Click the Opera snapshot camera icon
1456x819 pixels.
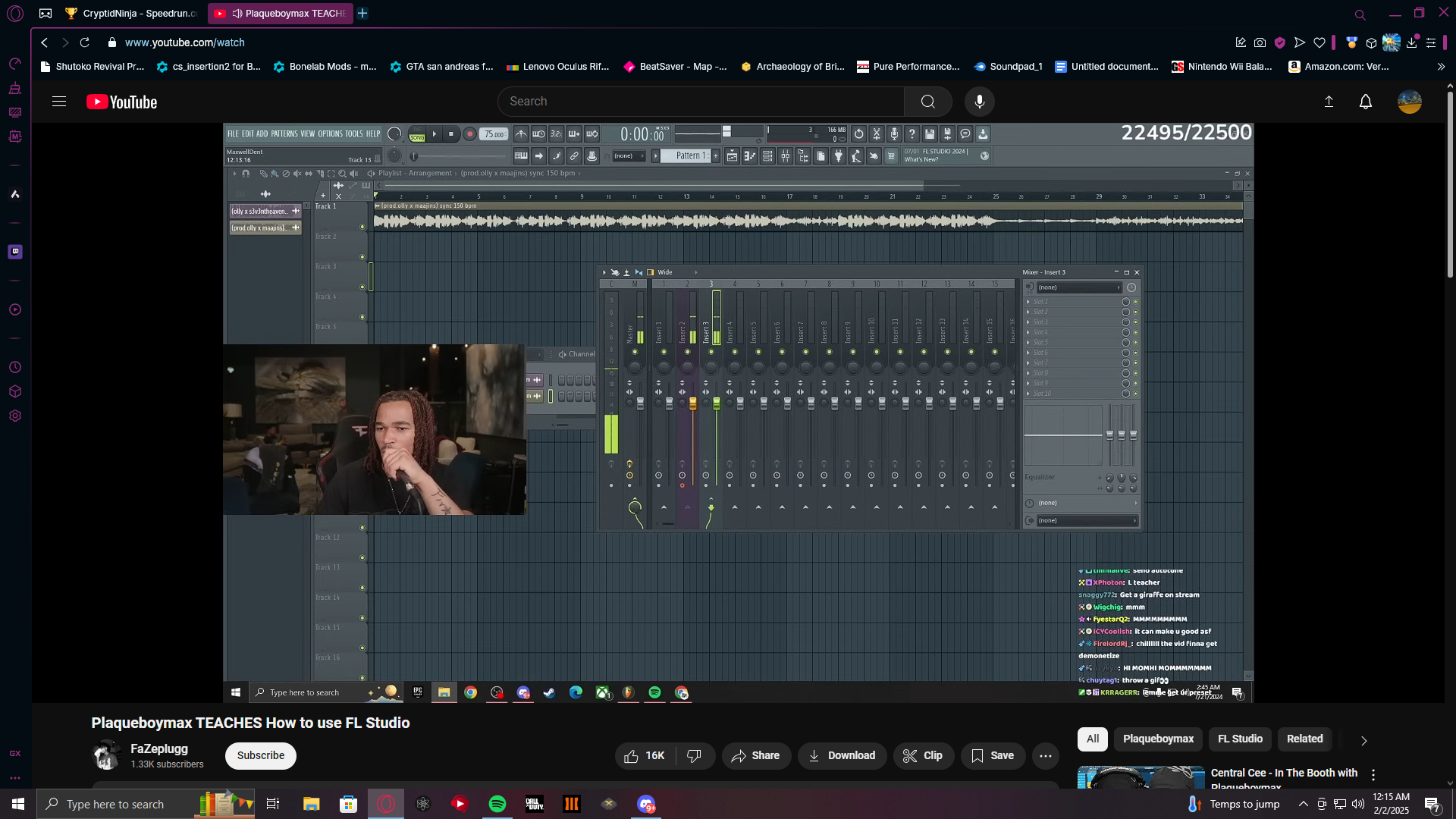tap(1260, 43)
